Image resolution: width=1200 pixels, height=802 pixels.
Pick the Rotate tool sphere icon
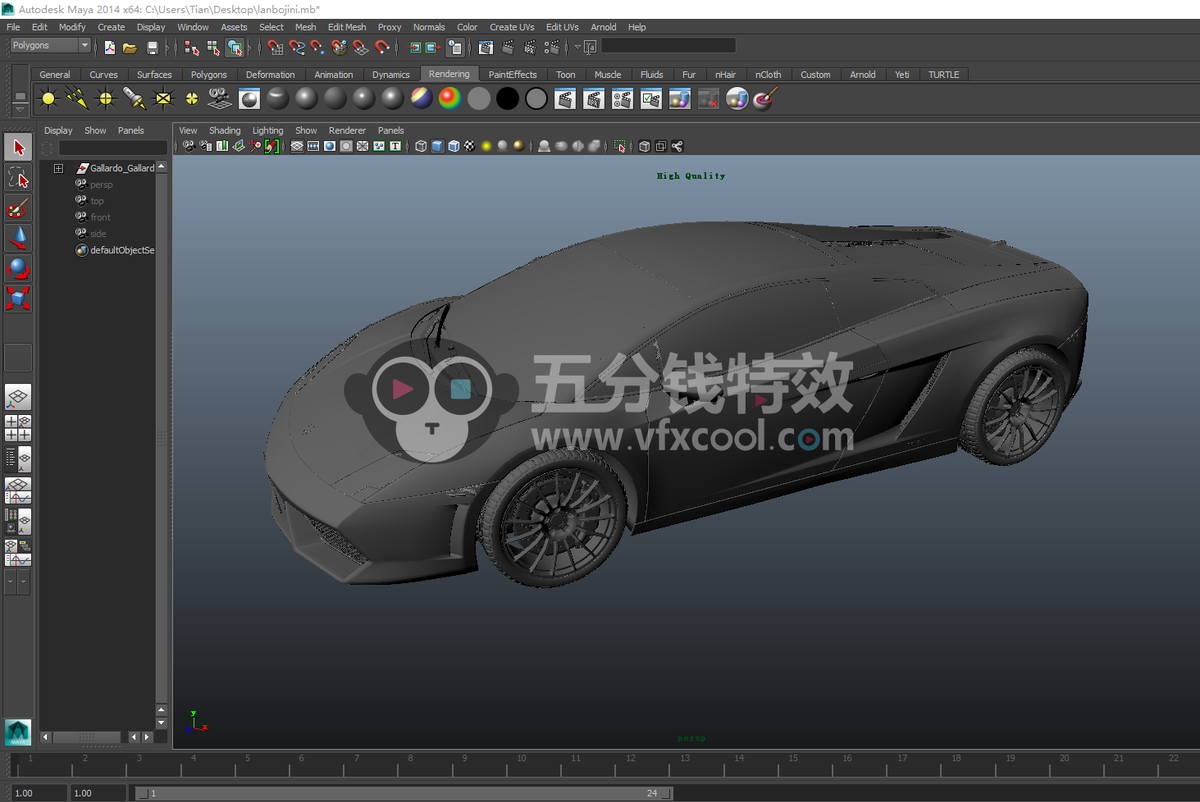18,268
